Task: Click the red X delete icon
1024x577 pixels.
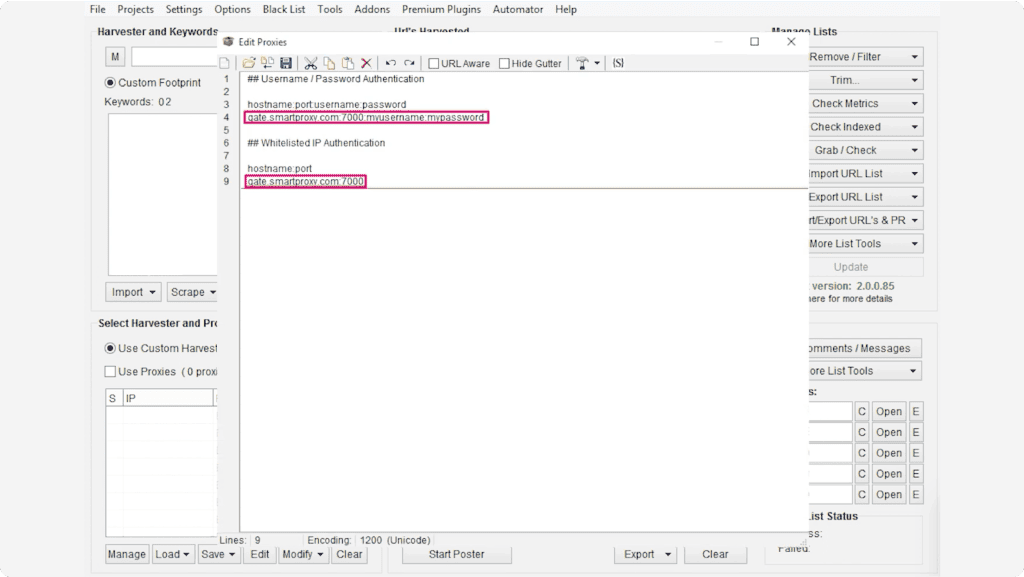Action: pyautogui.click(x=366, y=63)
